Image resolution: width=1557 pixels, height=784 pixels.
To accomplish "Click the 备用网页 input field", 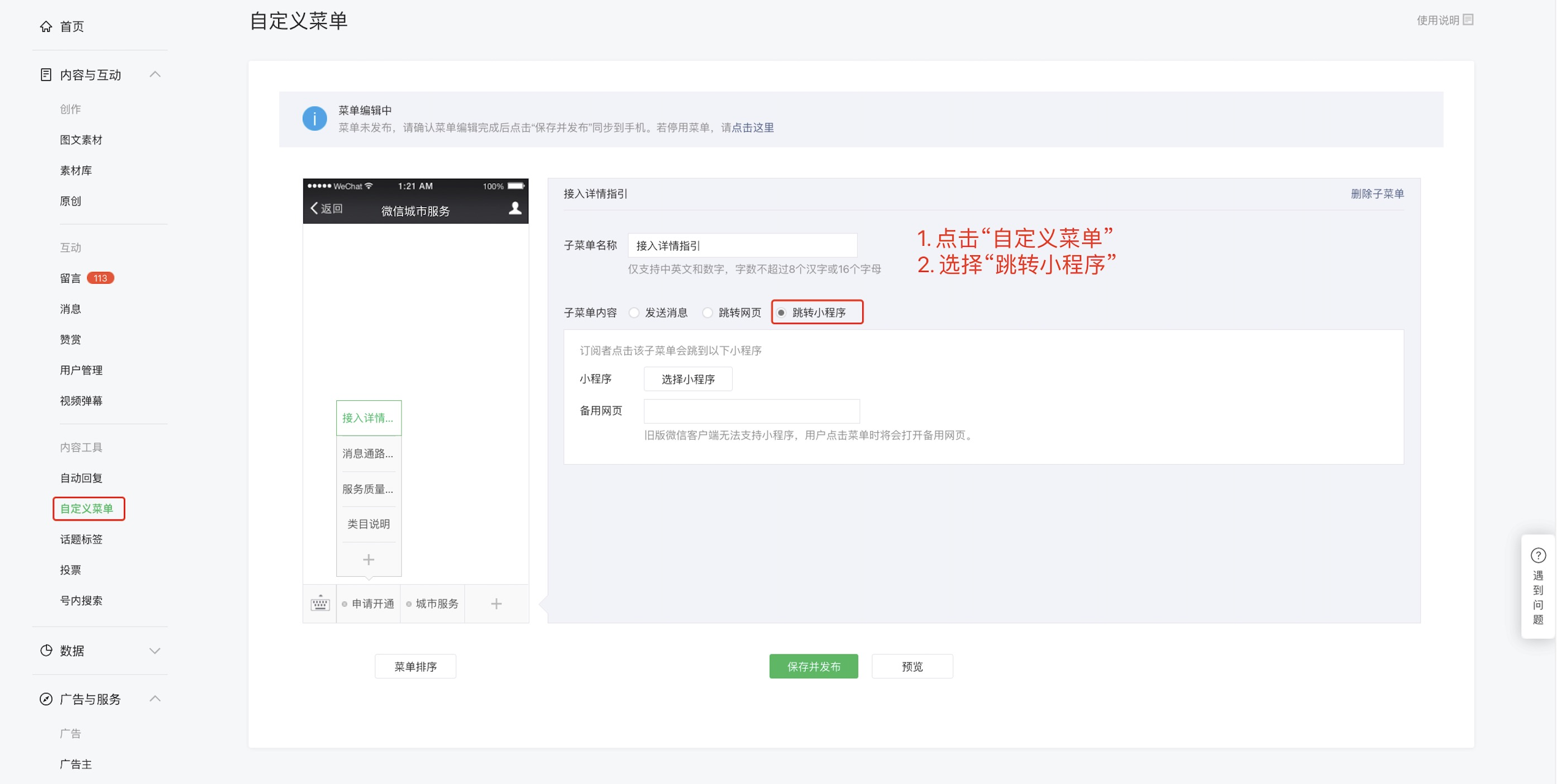I will click(751, 411).
